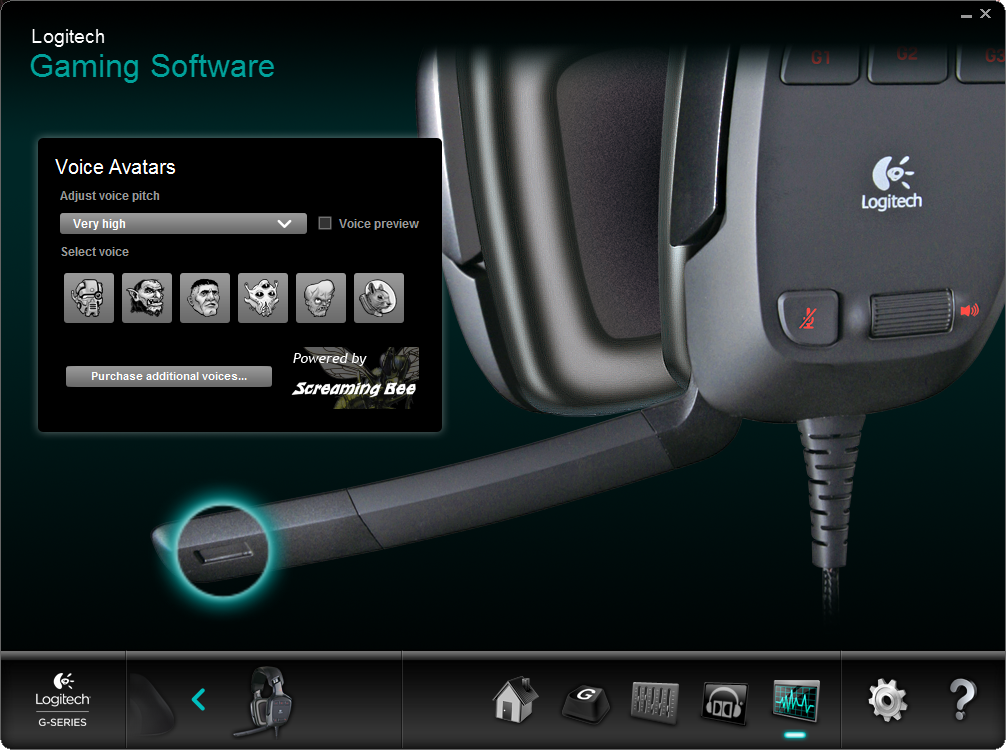This screenshot has width=1006, height=750.
Task: Select the Giant voice avatar
Action: 205,297
